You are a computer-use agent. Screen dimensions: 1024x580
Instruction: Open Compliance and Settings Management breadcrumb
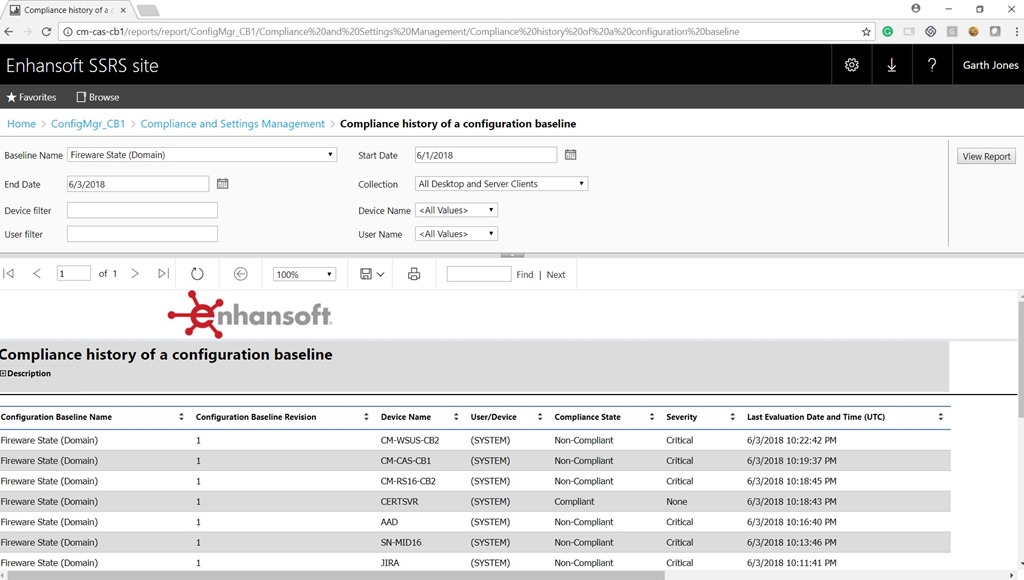(232, 123)
